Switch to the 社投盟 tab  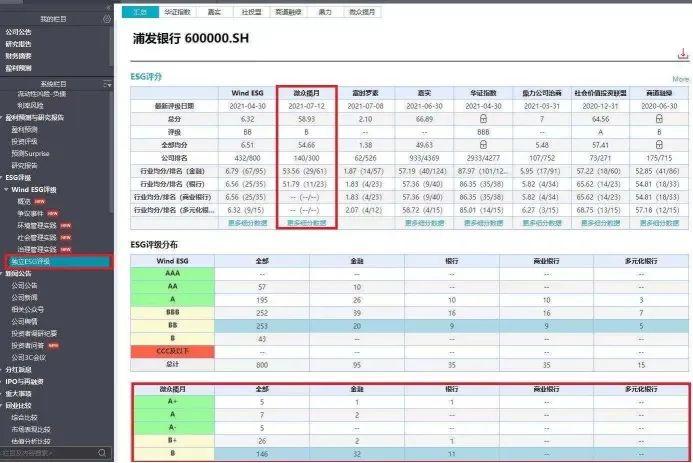[251, 12]
